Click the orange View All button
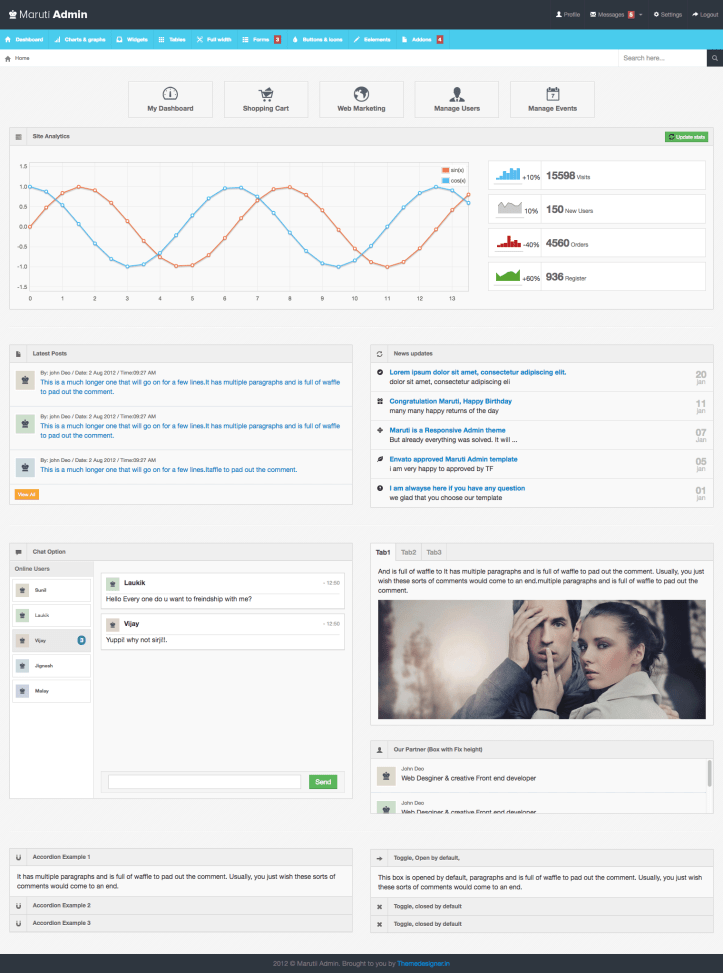This screenshot has height=973, width=723. (27, 494)
